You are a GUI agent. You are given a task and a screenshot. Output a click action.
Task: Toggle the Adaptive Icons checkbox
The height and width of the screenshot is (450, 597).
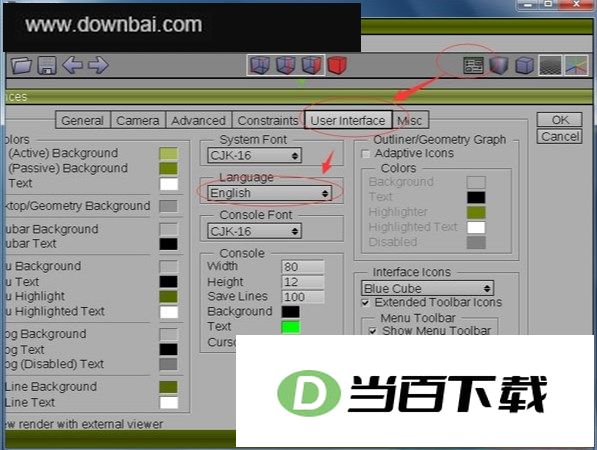(x=366, y=154)
